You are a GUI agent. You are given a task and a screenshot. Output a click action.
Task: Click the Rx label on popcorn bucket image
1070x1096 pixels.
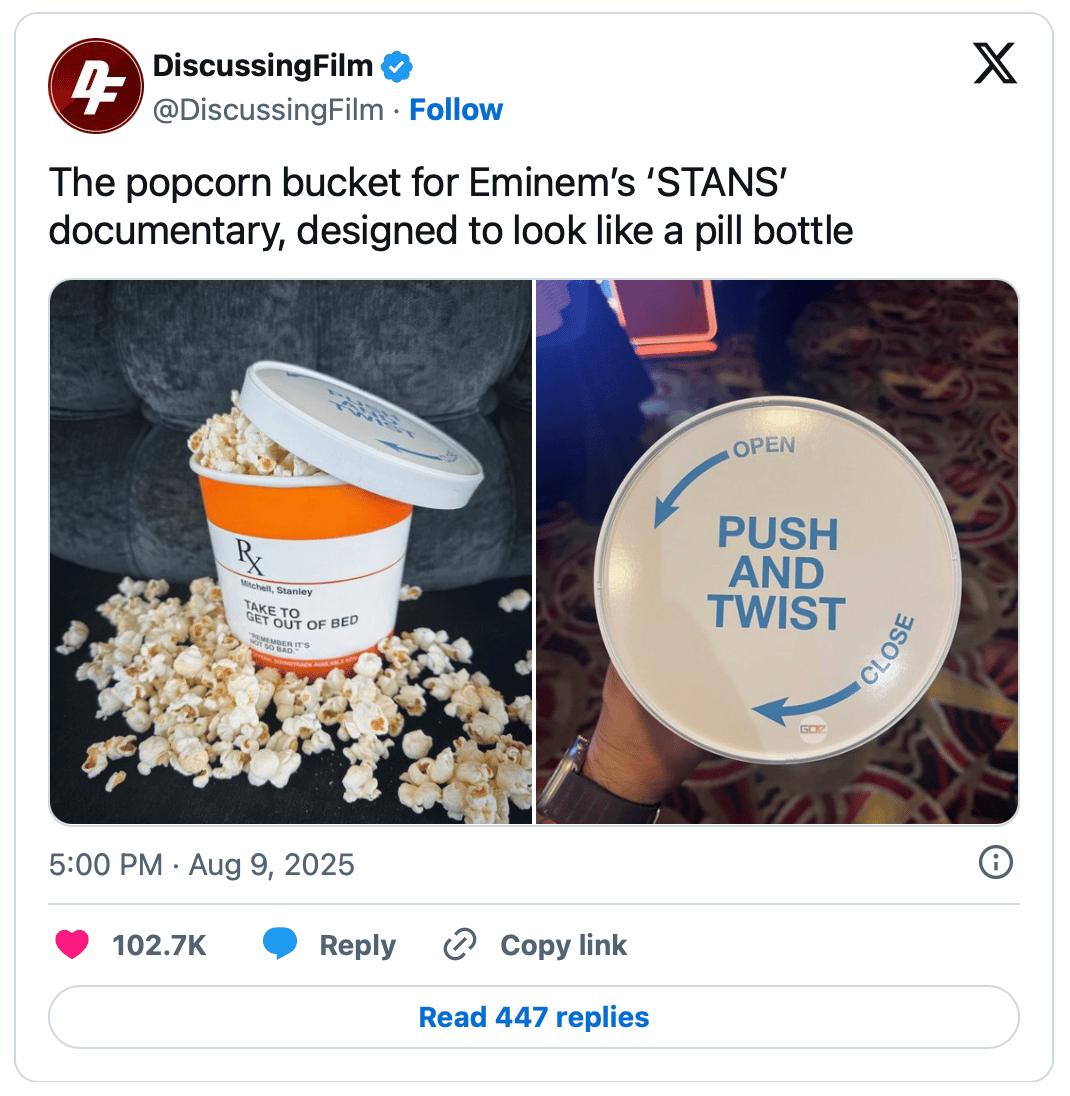click(250, 556)
